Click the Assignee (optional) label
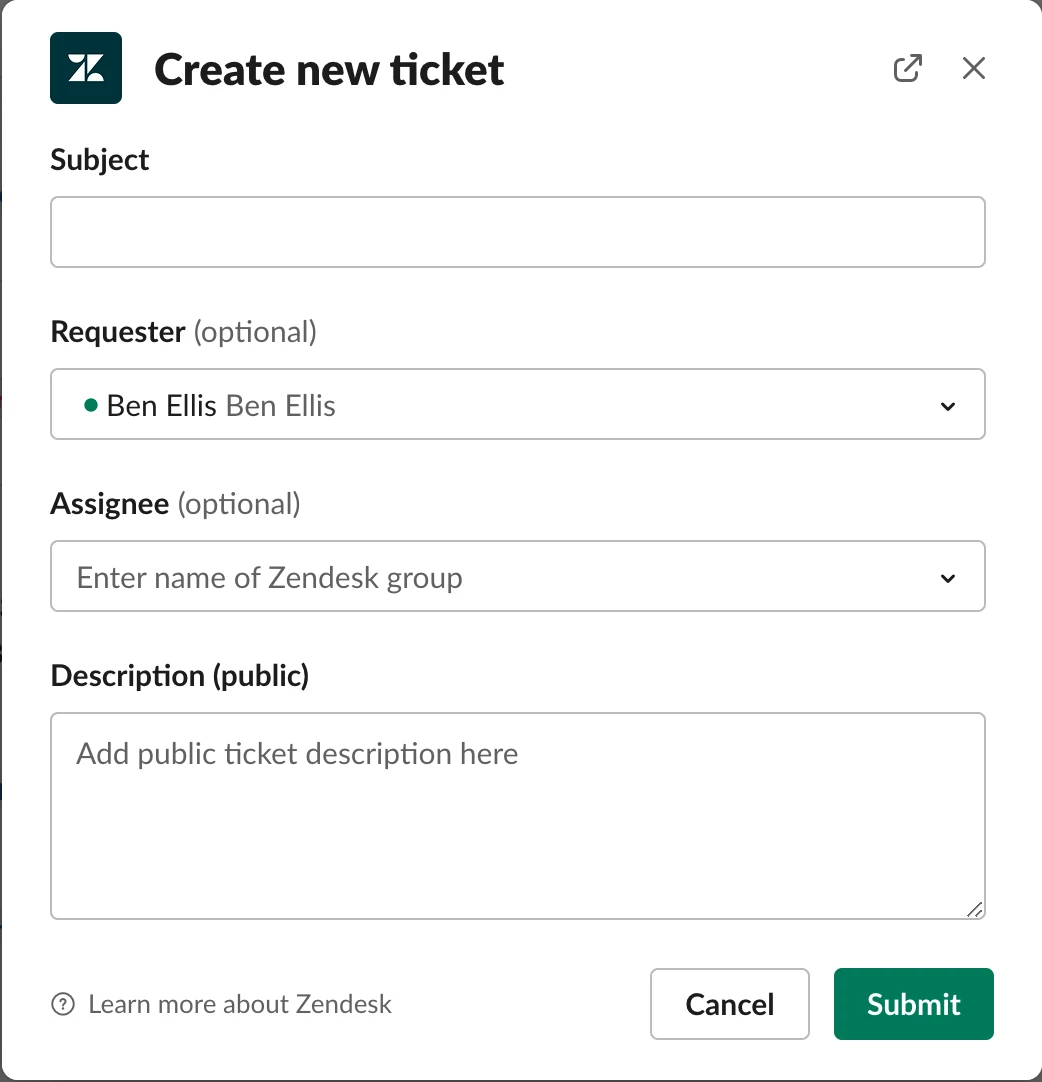Screen dimensions: 1042x1082 click(175, 504)
